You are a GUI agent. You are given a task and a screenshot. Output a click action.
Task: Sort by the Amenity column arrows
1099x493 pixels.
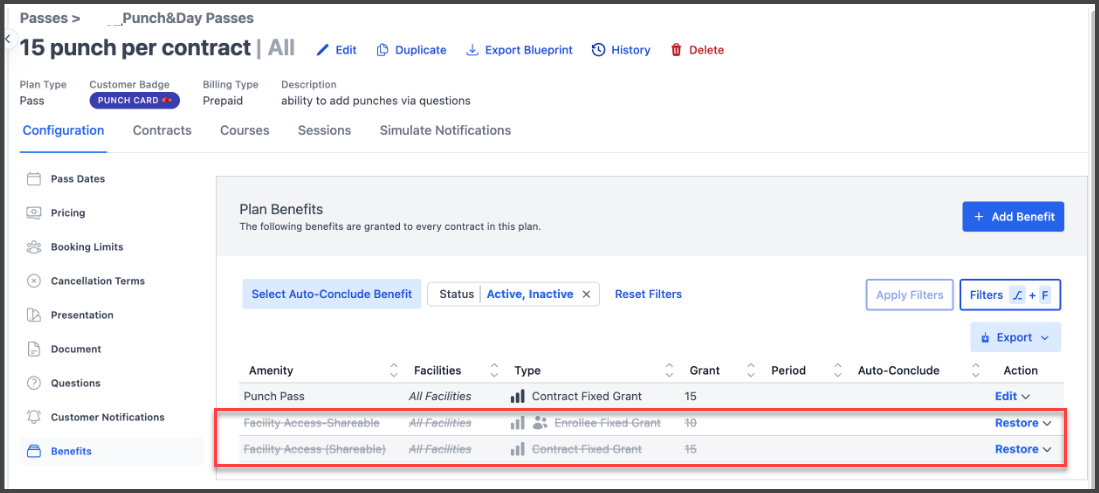point(393,370)
